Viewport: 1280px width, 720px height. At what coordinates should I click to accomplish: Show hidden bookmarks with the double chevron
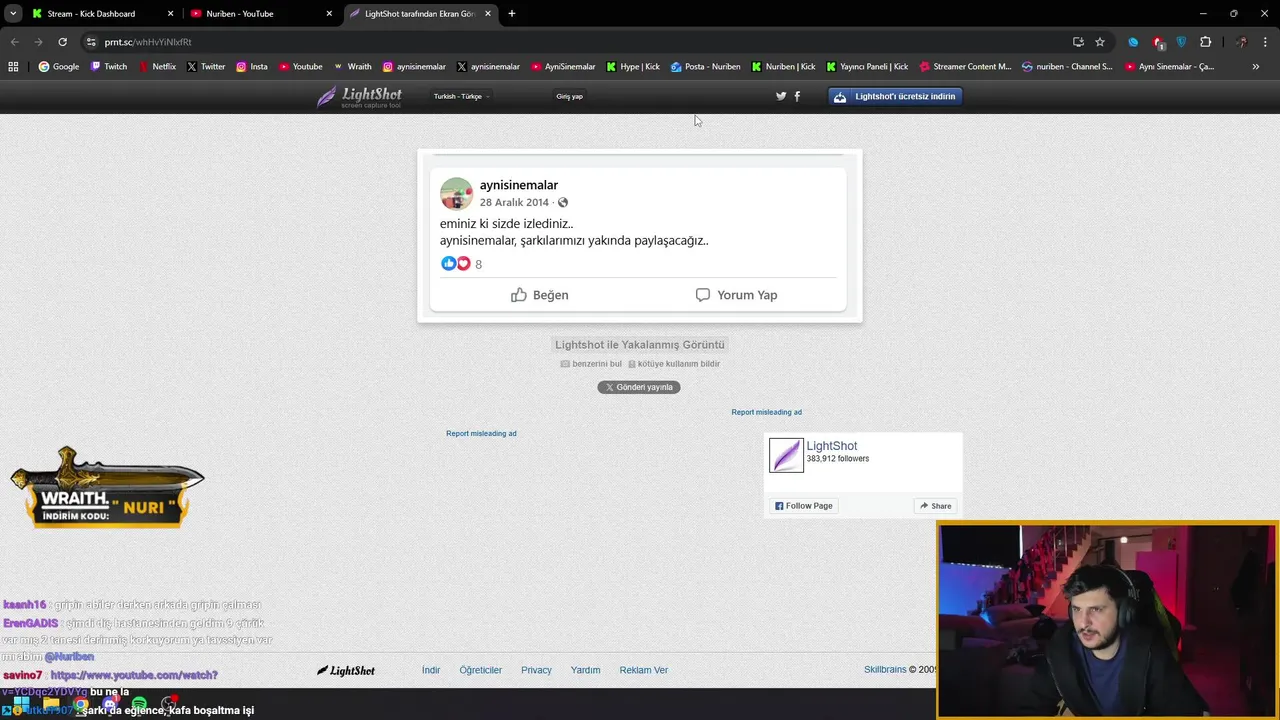click(x=1256, y=67)
